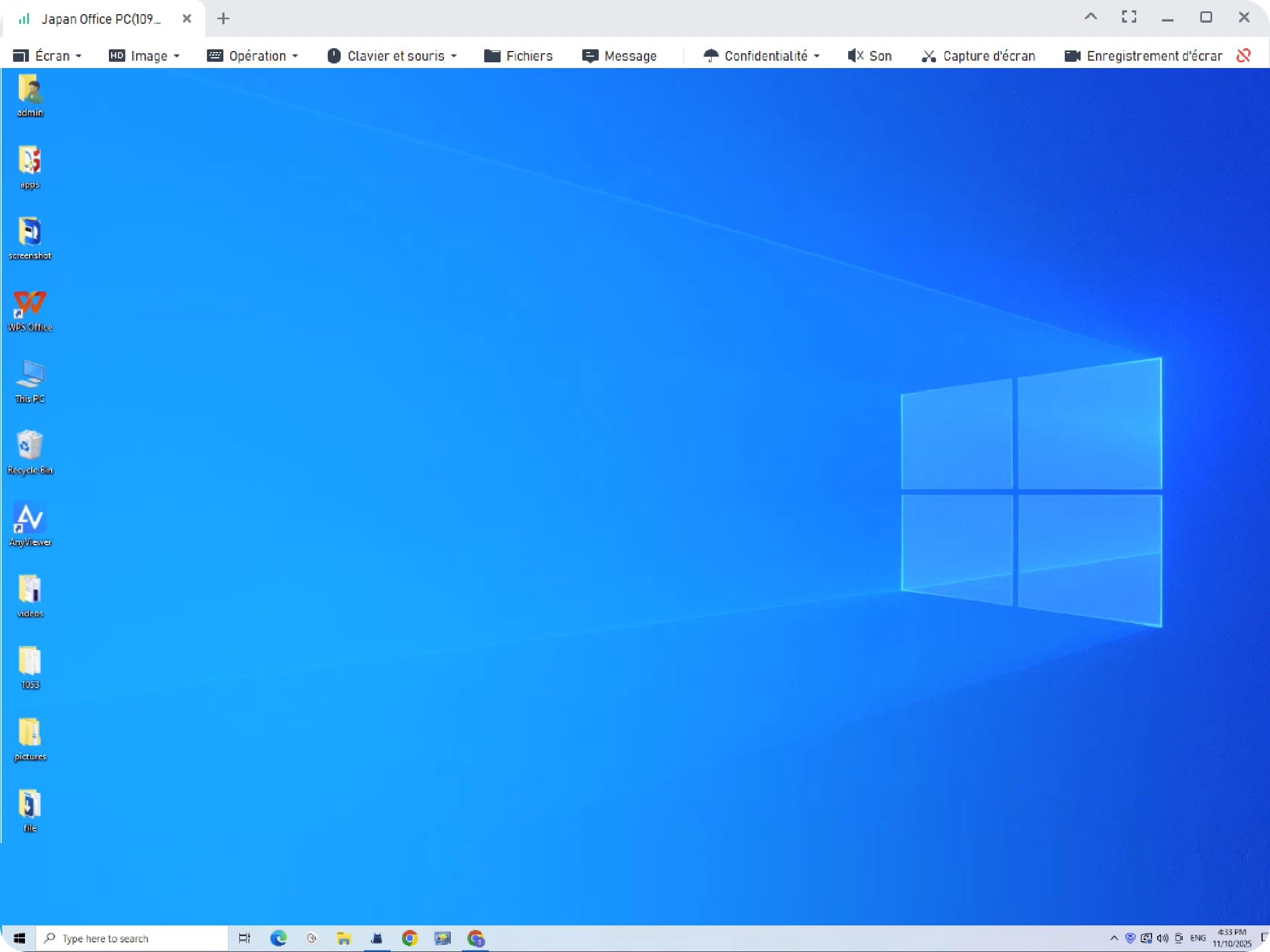1270x952 pixels.
Task: Add a new session tab
Action: coord(223,18)
